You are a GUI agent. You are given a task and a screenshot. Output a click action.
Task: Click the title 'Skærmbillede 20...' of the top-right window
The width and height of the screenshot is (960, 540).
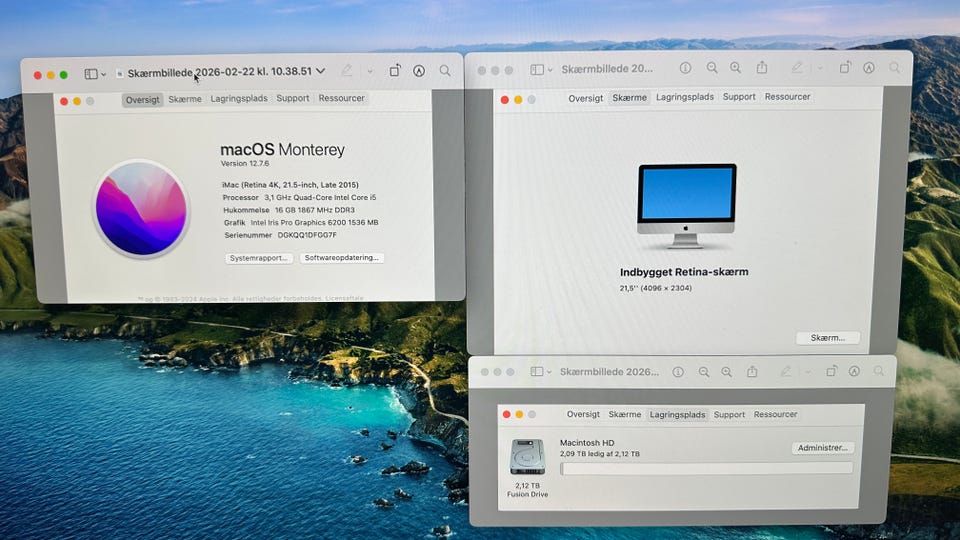point(607,69)
